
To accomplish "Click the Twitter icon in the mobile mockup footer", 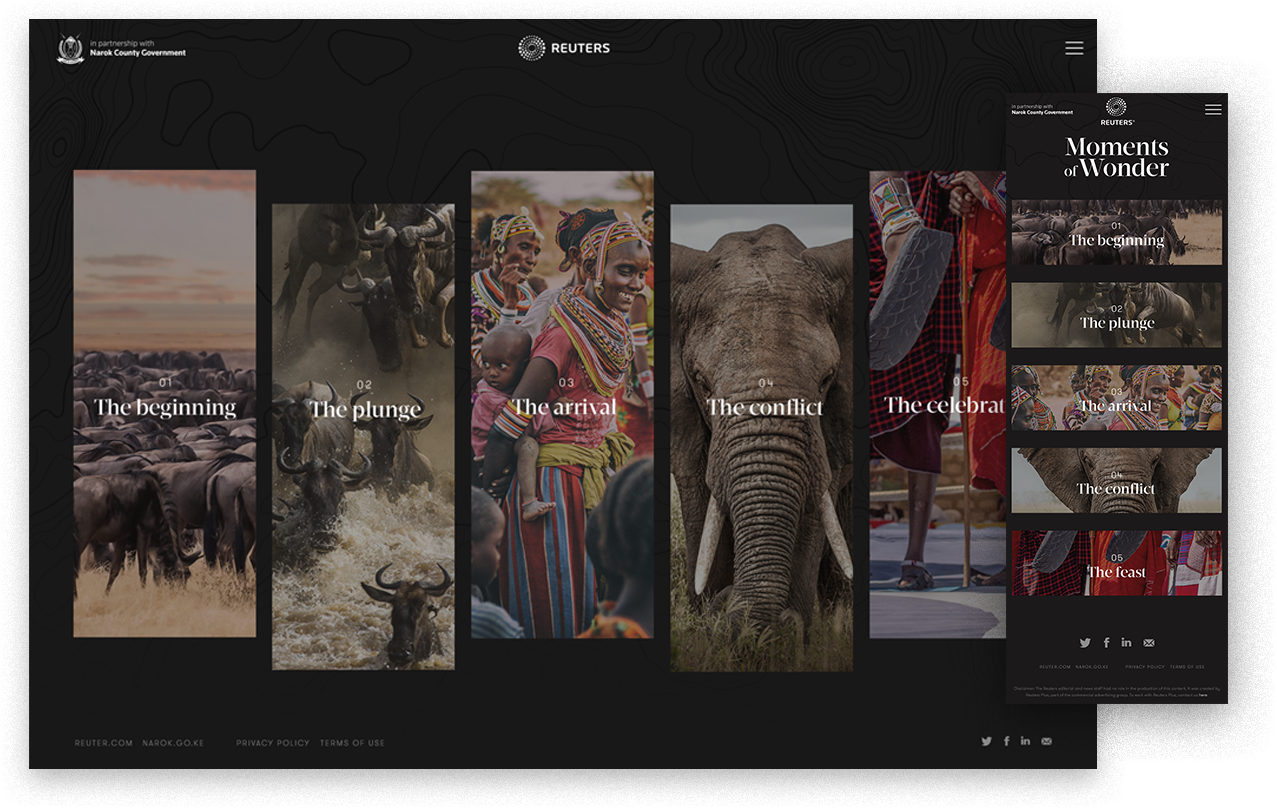I will [1085, 643].
